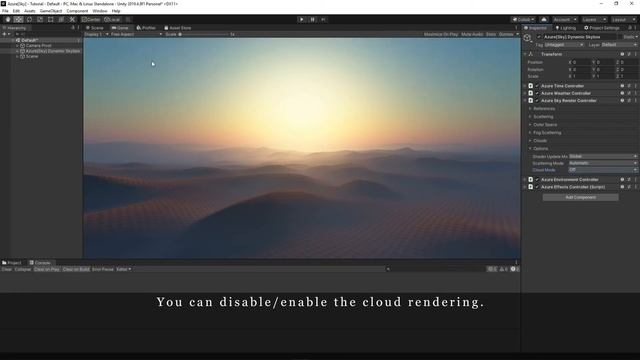Screen dimensions: 640x360
Task: Select the Move tool in toolbar
Action: [x=18, y=20]
